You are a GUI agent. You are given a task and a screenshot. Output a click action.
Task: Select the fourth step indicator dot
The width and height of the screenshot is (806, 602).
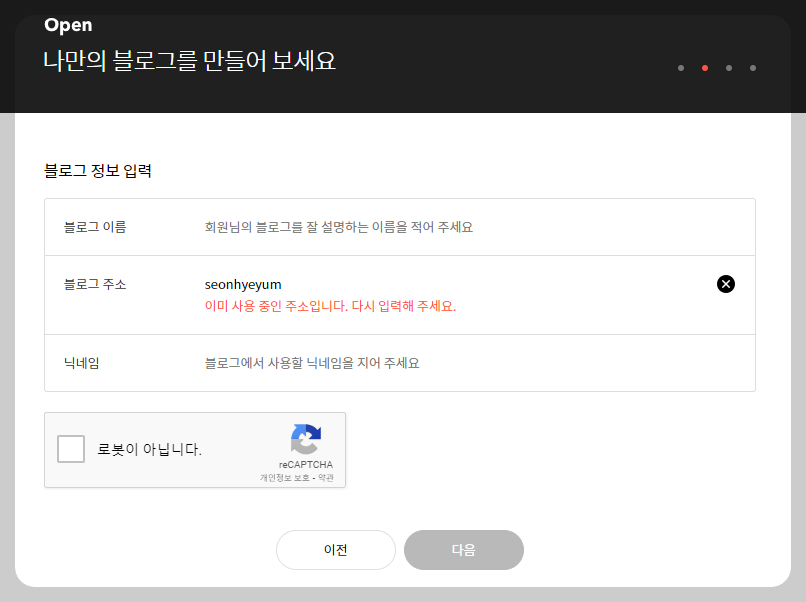(x=753, y=68)
